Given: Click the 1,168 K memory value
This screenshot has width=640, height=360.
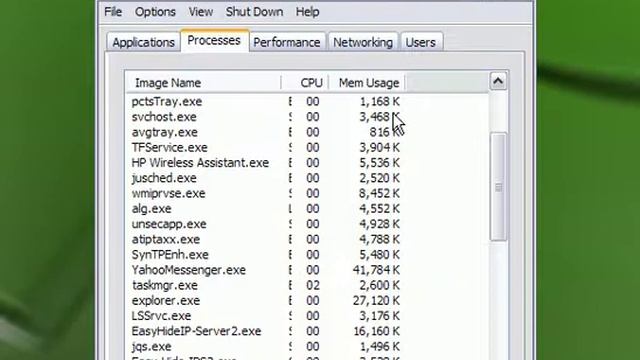Looking at the screenshot, I should pos(379,102).
